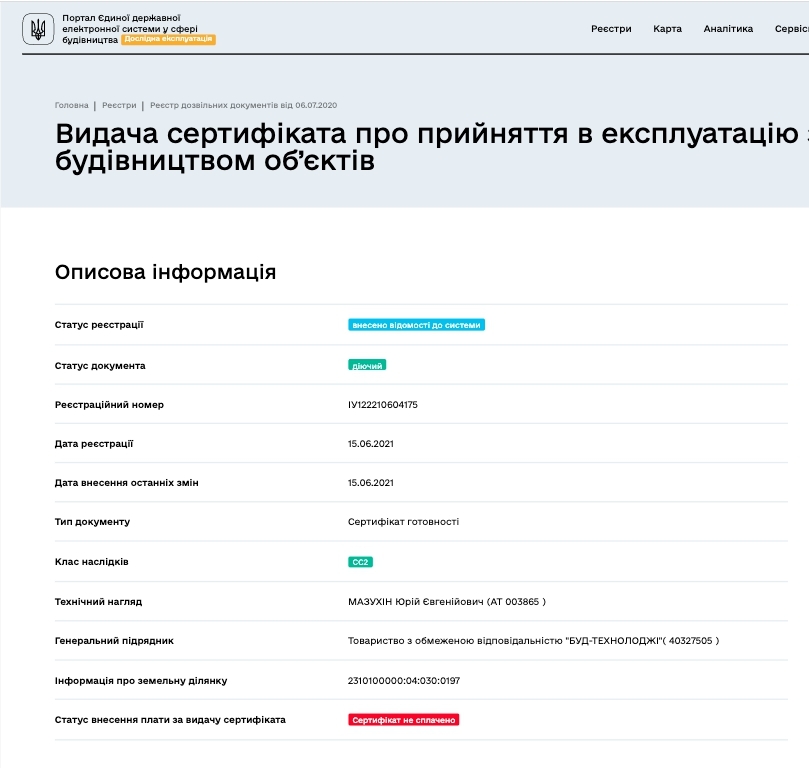The width and height of the screenshot is (809, 768).
Task: Open the Сервіси menu item
Action: [791, 29]
